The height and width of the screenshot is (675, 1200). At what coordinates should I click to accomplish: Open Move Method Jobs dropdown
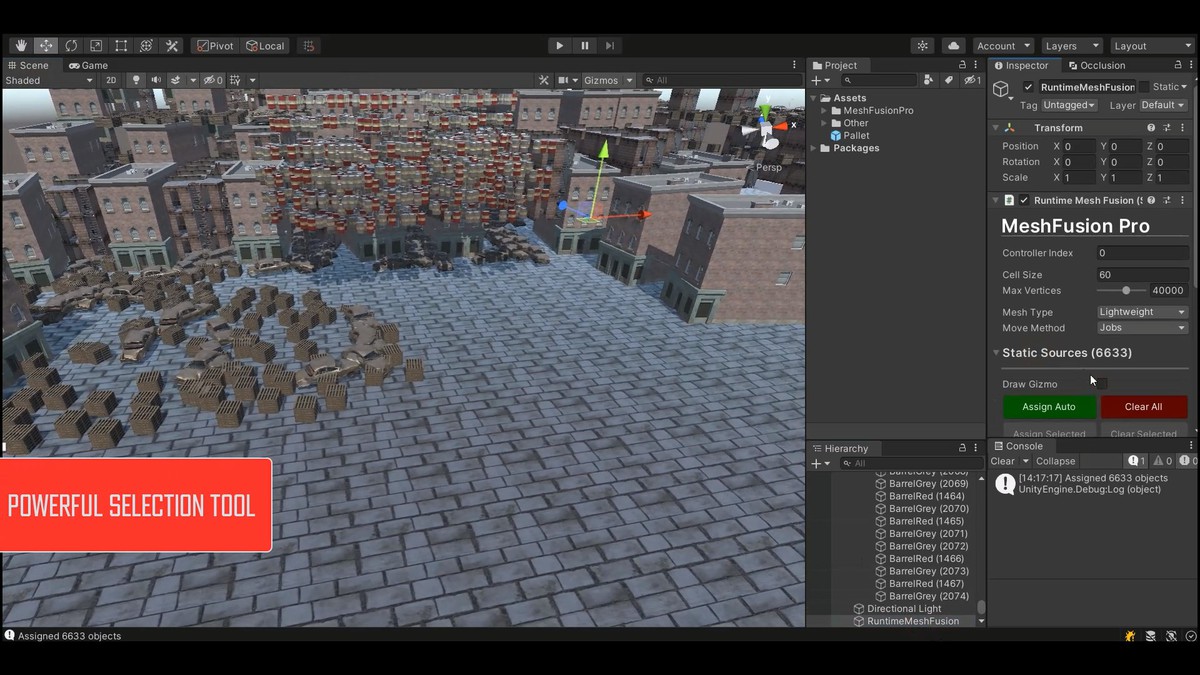(x=1142, y=328)
